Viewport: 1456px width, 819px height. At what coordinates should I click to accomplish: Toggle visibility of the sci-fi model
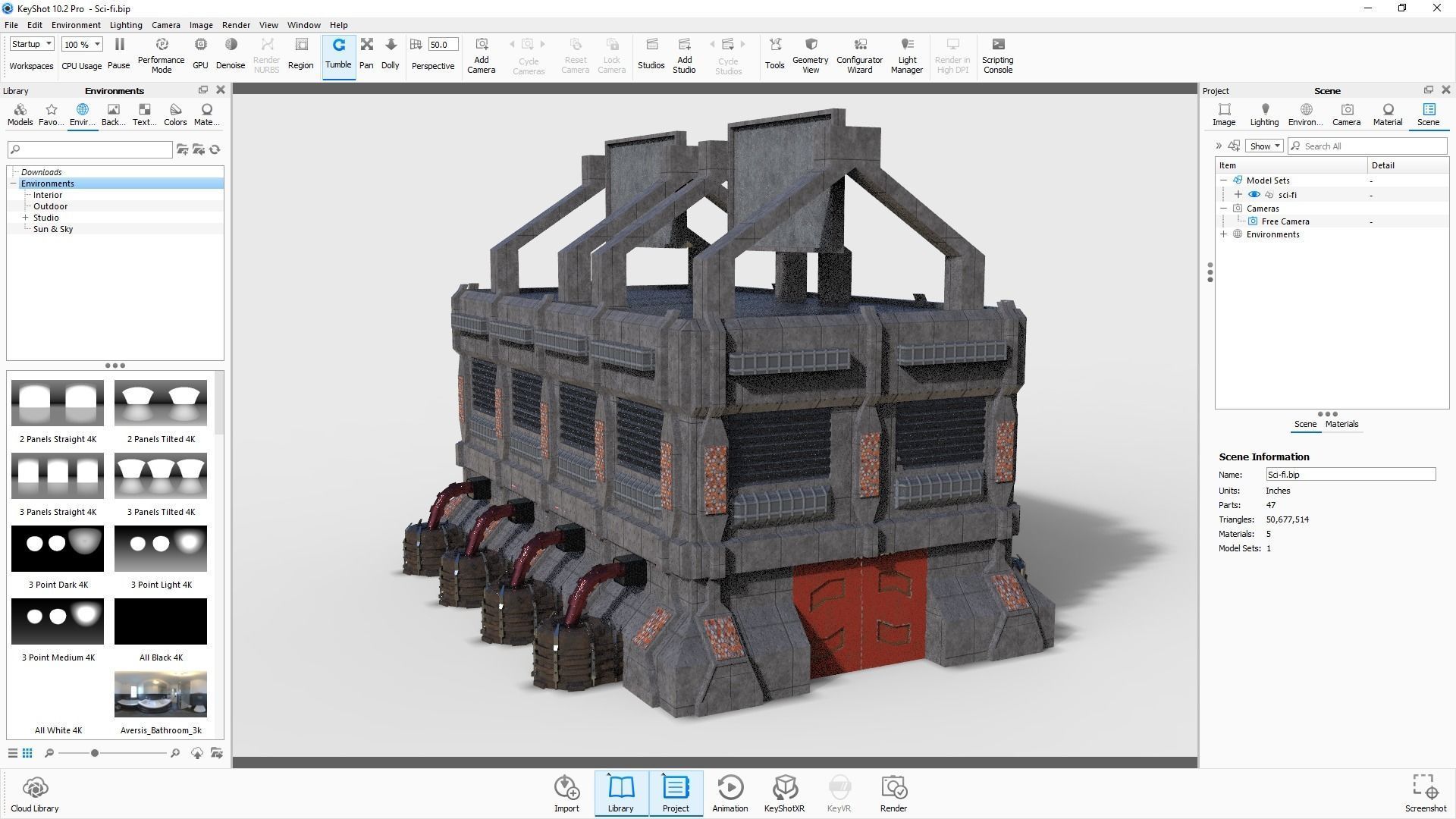(x=1254, y=194)
